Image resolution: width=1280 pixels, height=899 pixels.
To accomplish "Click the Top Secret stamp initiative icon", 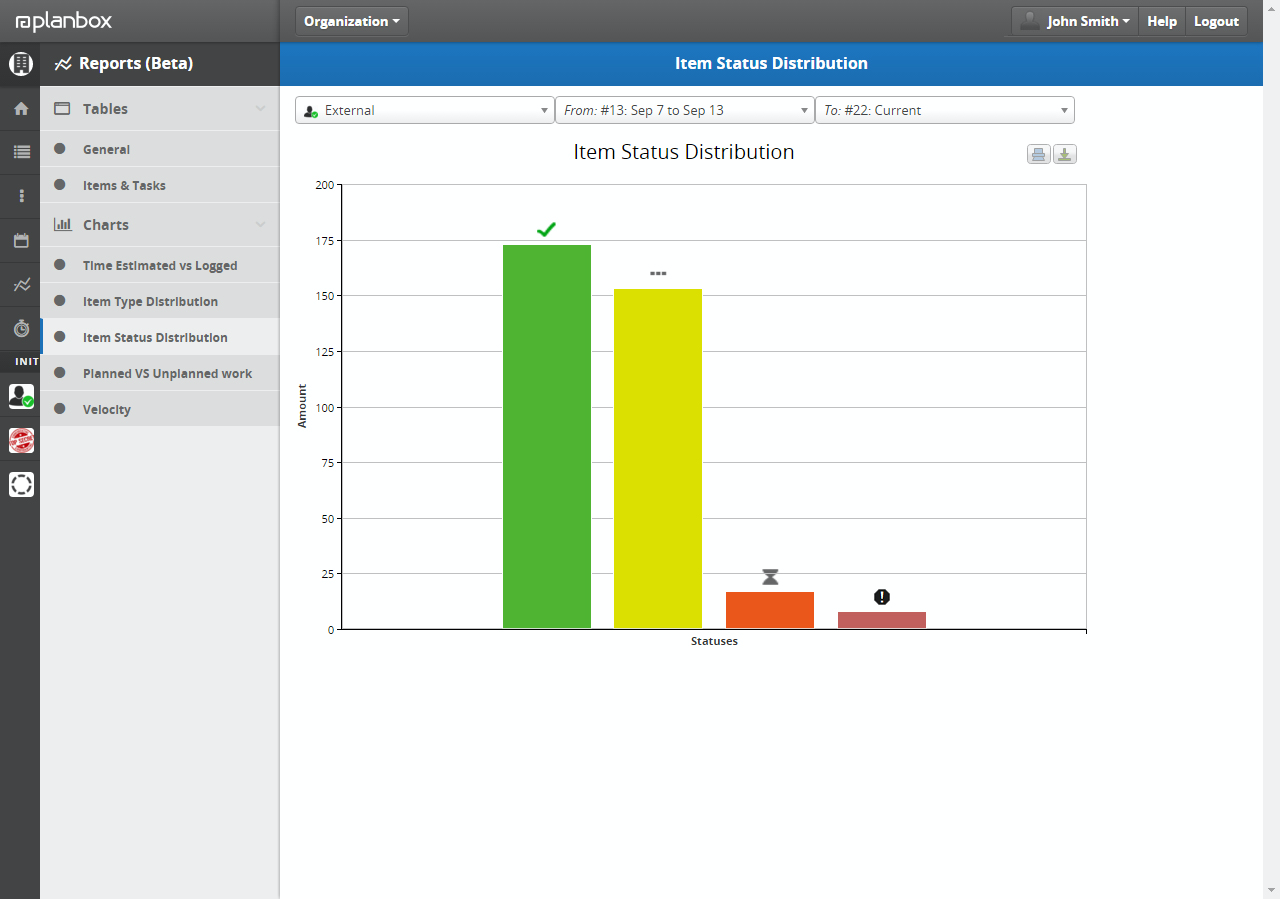I will (x=21, y=440).
